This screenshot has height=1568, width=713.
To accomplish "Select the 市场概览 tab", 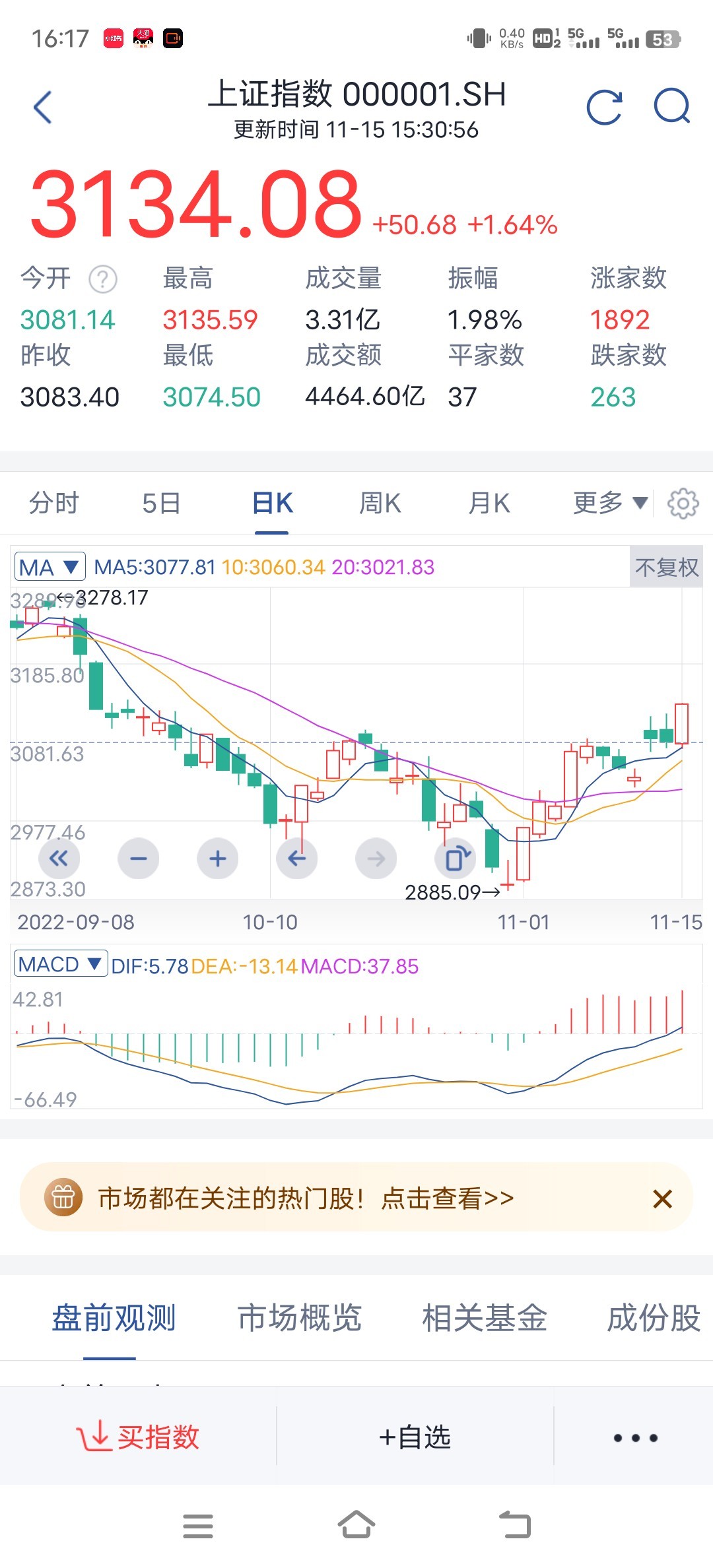I will point(300,1318).
